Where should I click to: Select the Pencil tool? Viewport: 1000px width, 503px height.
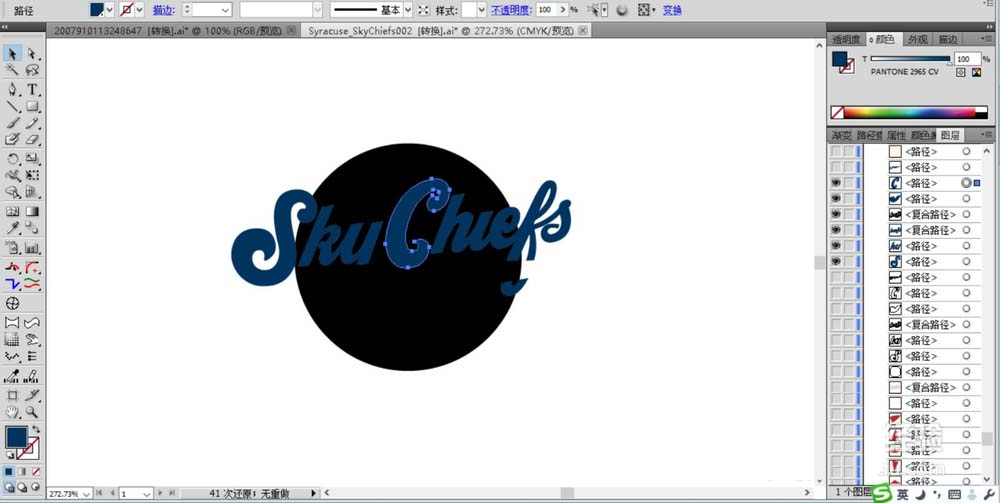pos(32,123)
